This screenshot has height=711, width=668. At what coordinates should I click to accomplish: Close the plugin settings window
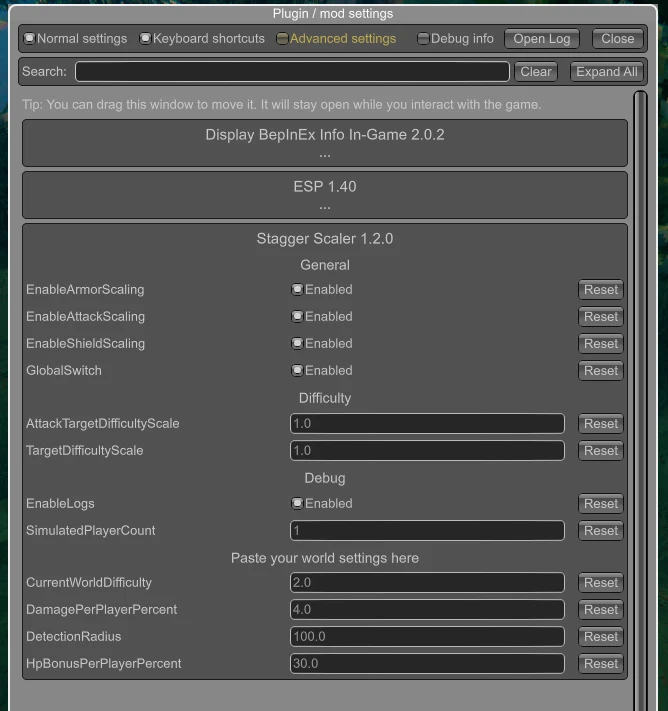point(618,39)
